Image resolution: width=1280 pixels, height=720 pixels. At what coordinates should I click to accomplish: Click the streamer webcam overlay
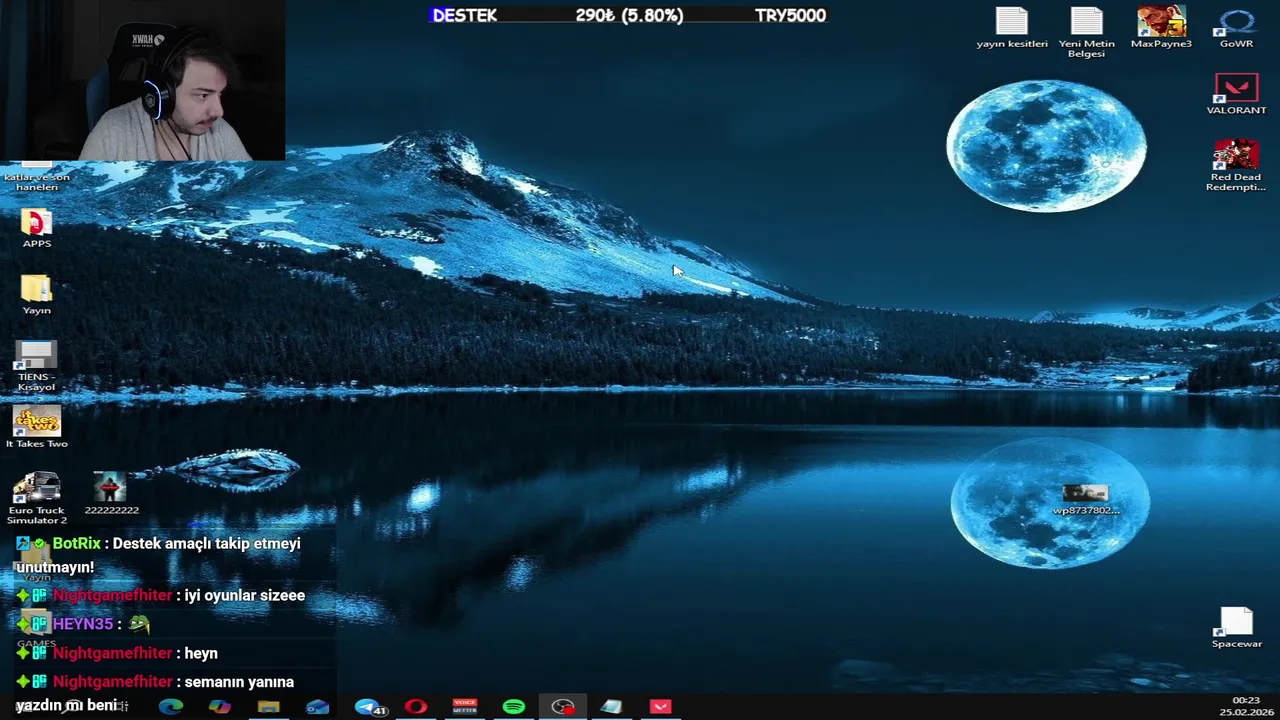coord(142,80)
